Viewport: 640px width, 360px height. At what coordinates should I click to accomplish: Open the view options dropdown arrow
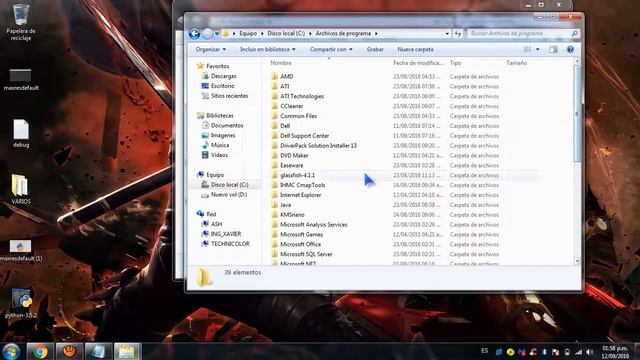[538, 49]
